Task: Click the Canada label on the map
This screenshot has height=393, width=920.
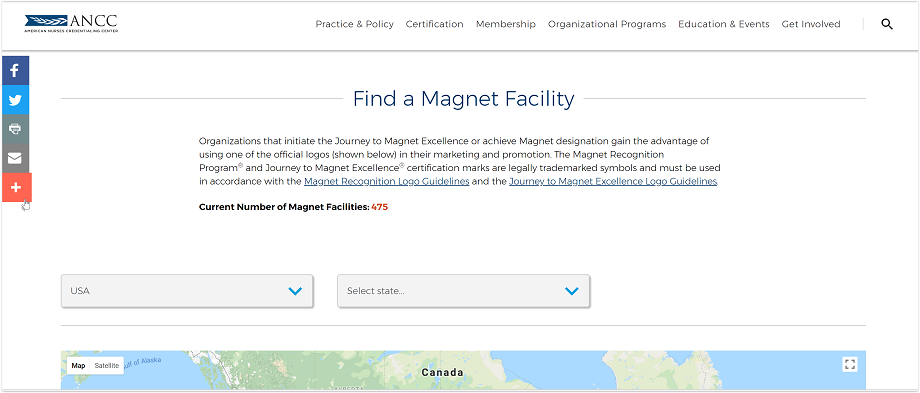Action: click(x=442, y=372)
